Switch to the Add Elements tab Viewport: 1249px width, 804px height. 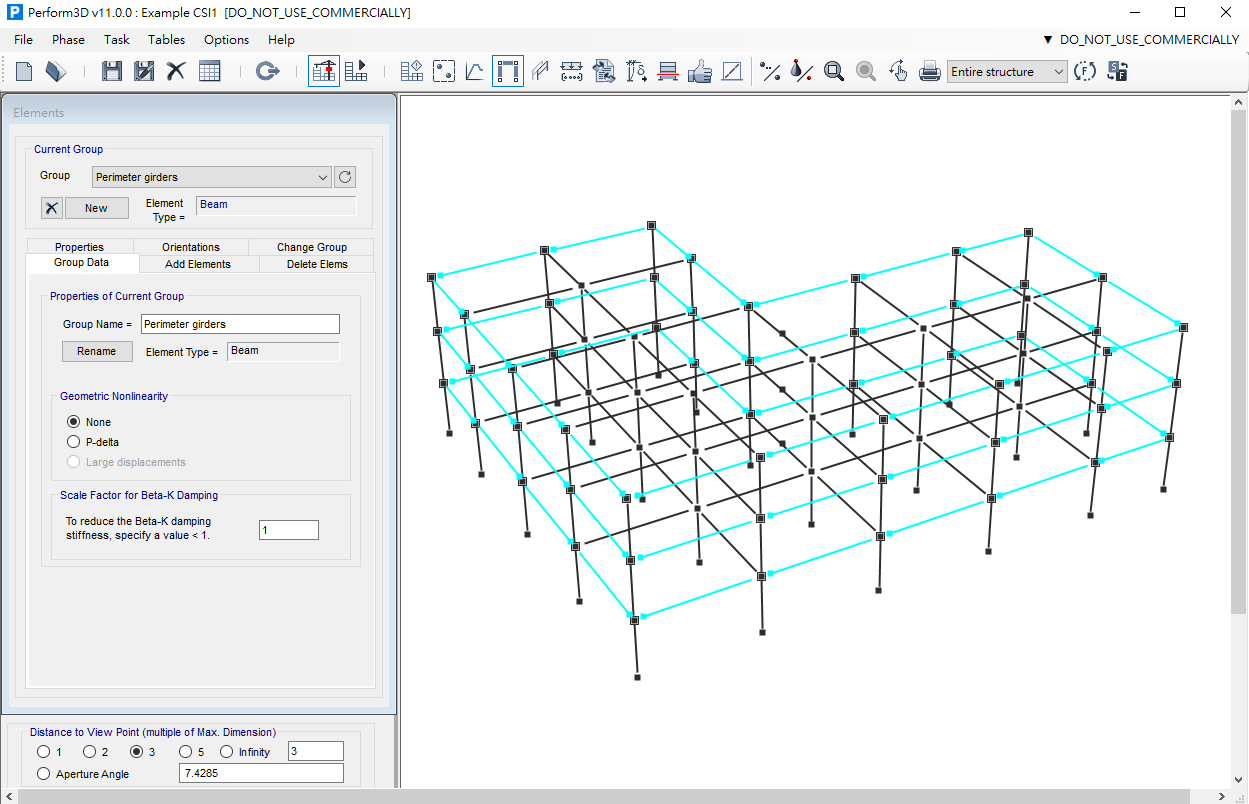click(198, 264)
